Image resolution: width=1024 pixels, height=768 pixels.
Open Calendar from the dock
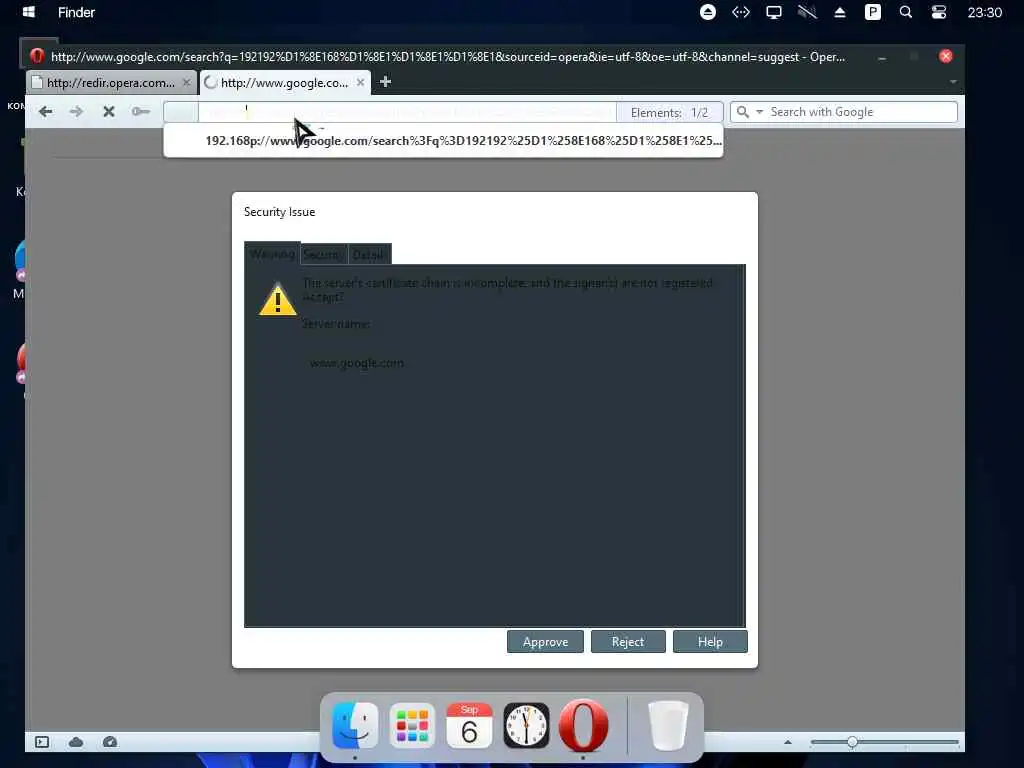469,726
